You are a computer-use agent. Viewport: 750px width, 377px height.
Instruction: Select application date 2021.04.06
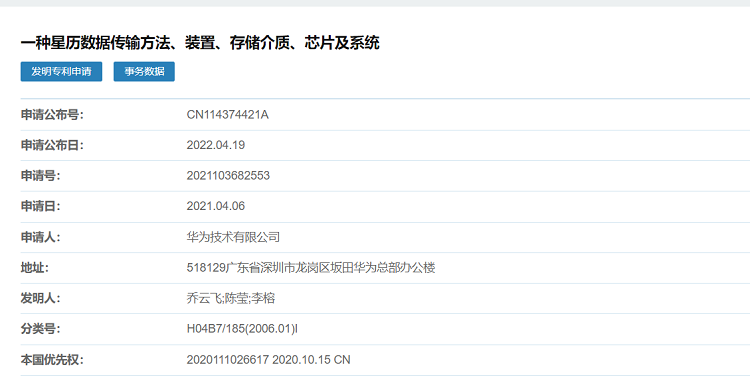pyautogui.click(x=216, y=206)
